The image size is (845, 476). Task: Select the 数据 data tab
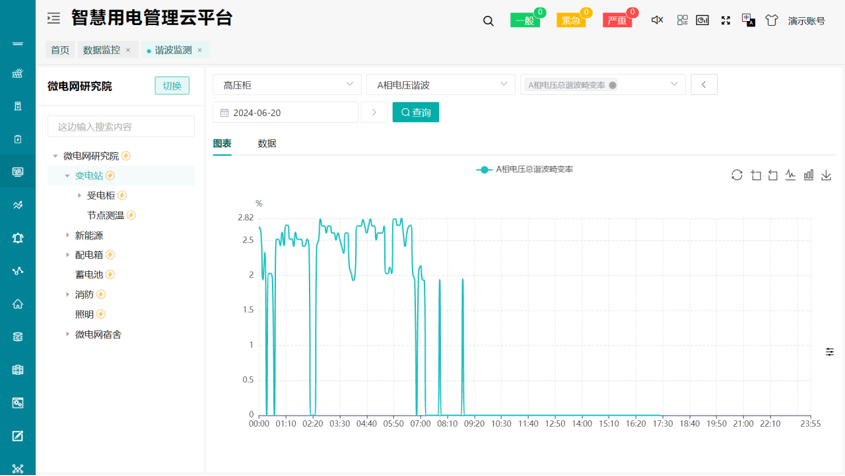267,143
